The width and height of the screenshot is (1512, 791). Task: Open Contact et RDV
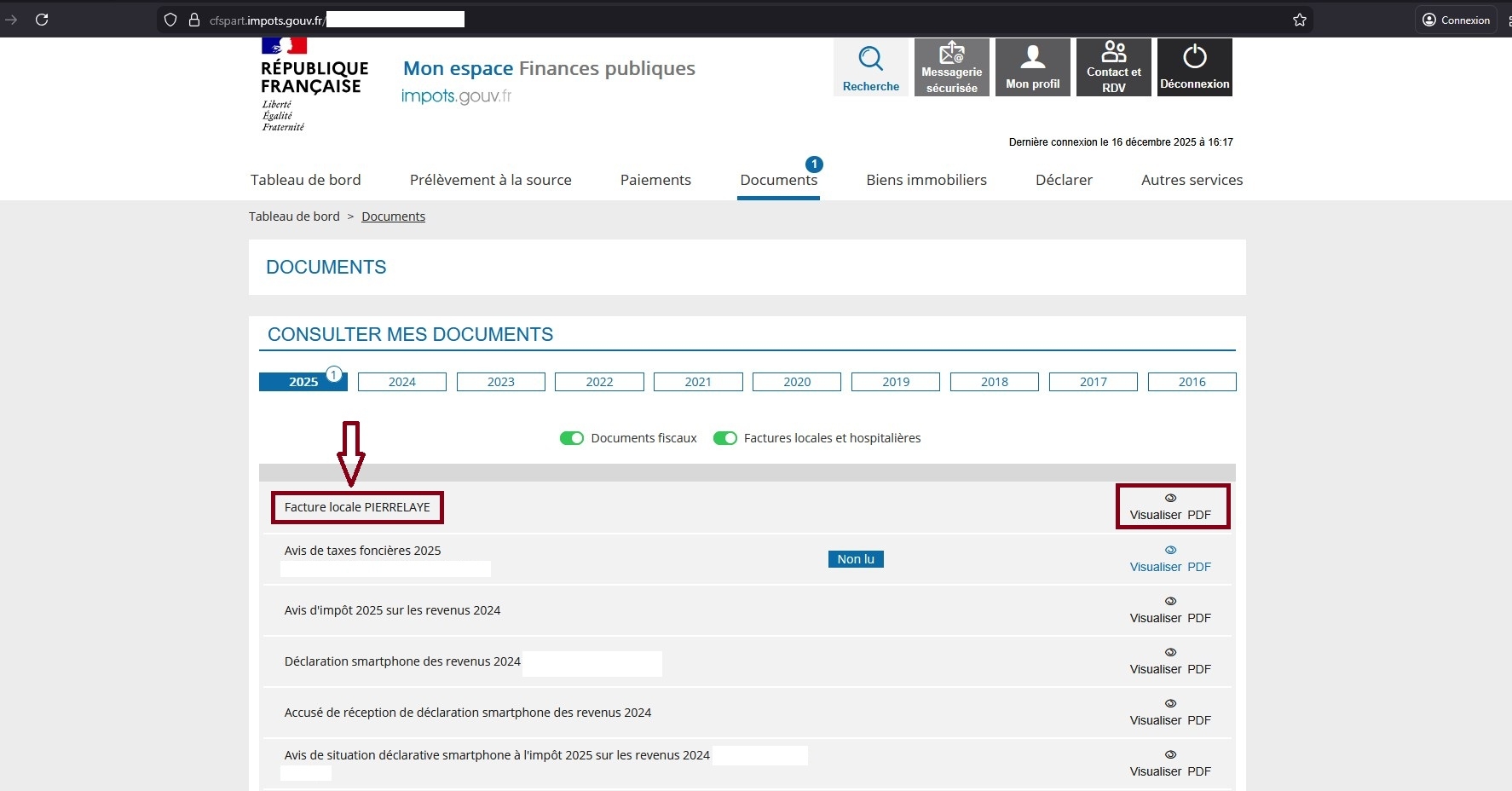click(x=1113, y=67)
